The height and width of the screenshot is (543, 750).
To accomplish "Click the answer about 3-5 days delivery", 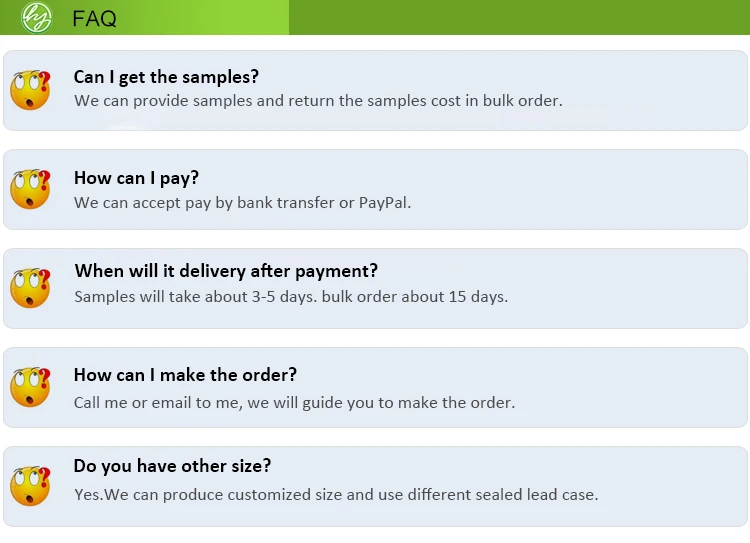I will 290,297.
